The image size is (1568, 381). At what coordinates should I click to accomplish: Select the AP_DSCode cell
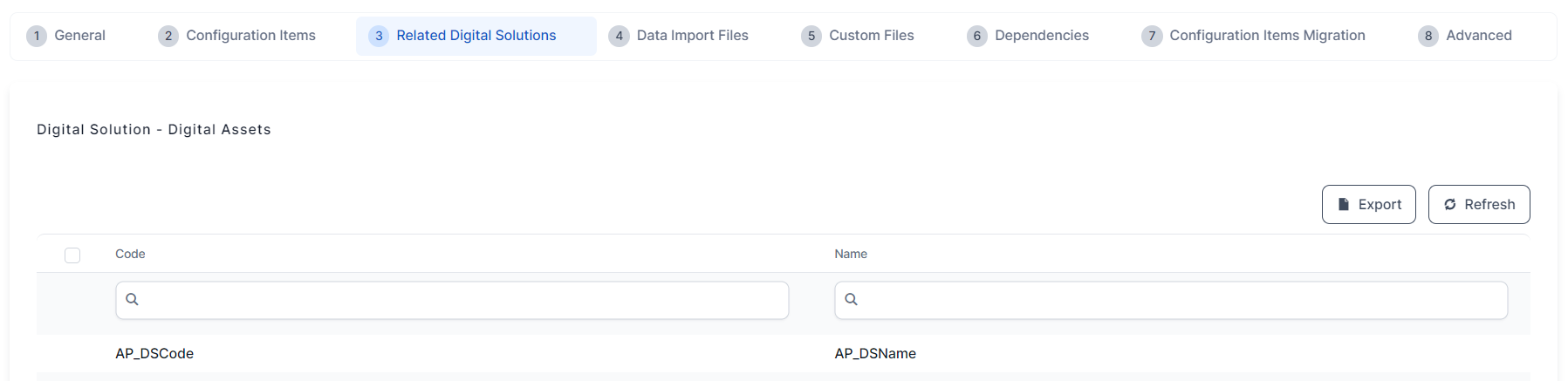tap(154, 353)
